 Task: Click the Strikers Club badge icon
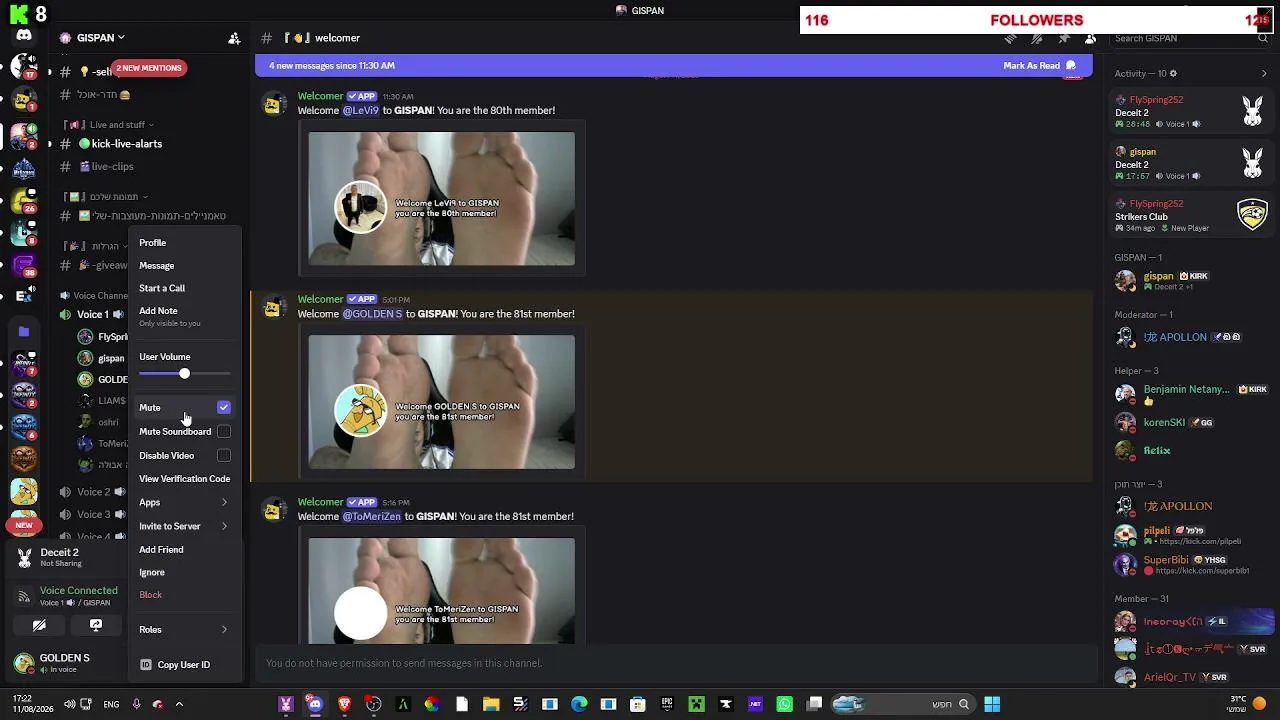[1253, 215]
